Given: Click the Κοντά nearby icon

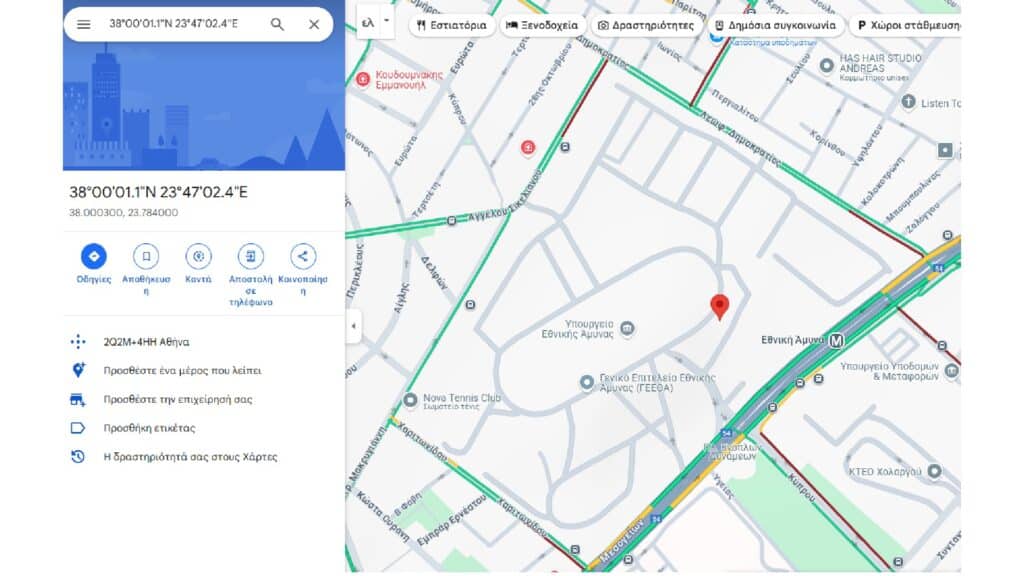Looking at the screenshot, I should click(199, 256).
